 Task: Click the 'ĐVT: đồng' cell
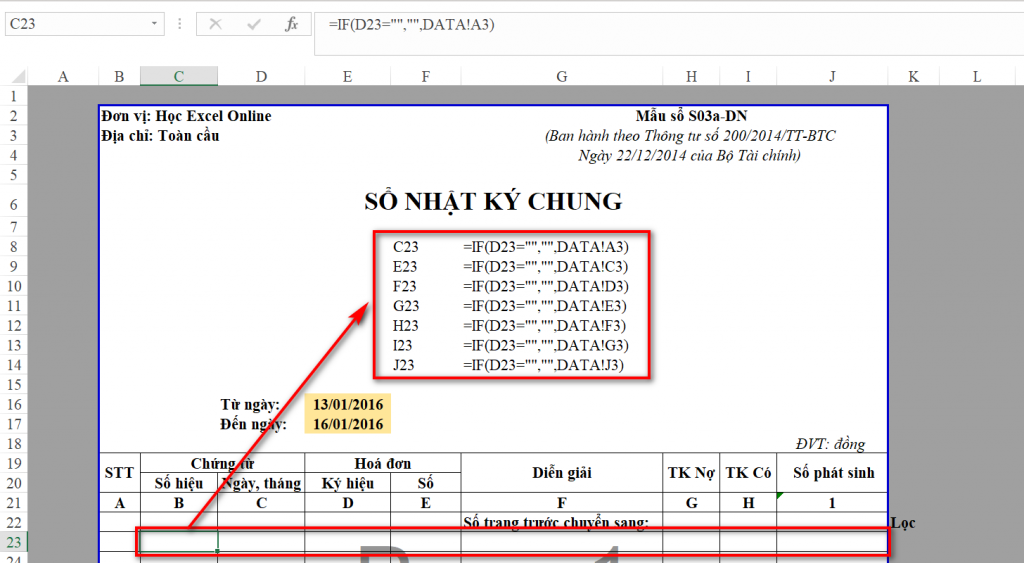click(830, 444)
